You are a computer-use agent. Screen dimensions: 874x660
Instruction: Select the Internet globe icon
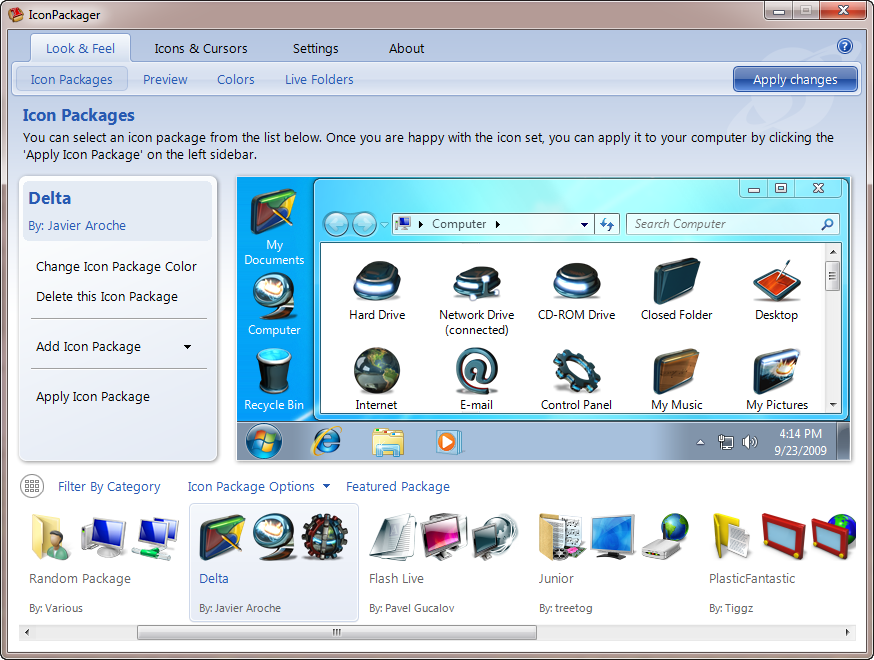pos(377,371)
